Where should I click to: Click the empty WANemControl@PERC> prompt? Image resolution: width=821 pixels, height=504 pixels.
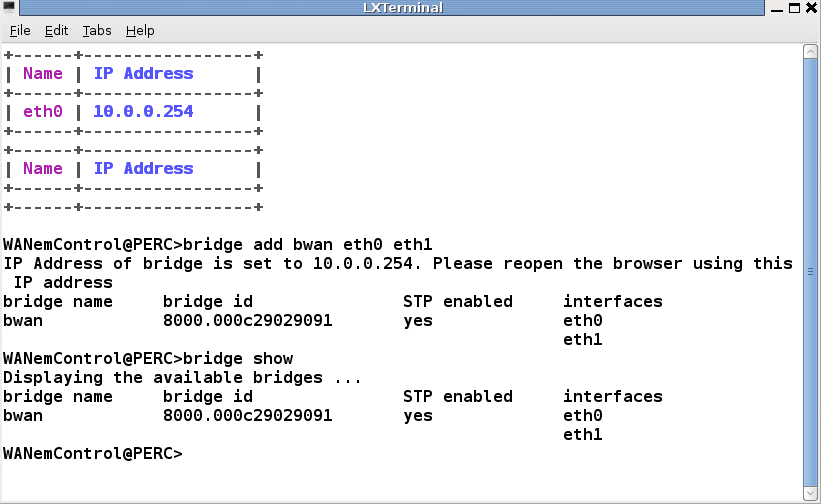coord(93,453)
